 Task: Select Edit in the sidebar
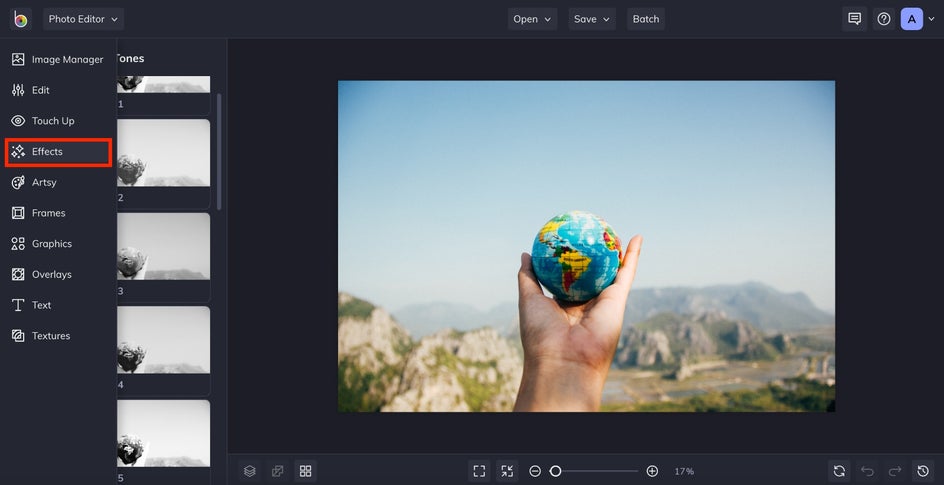pyautogui.click(x=58, y=90)
